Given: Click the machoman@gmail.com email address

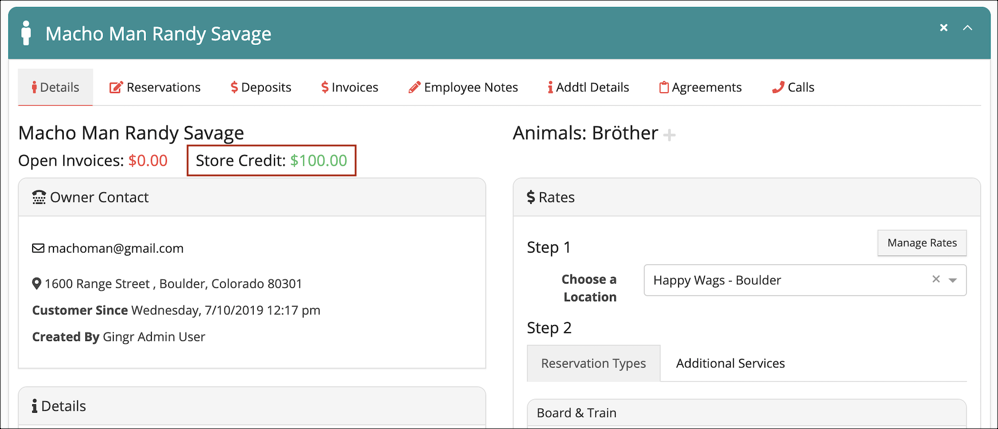Looking at the screenshot, I should [x=115, y=248].
